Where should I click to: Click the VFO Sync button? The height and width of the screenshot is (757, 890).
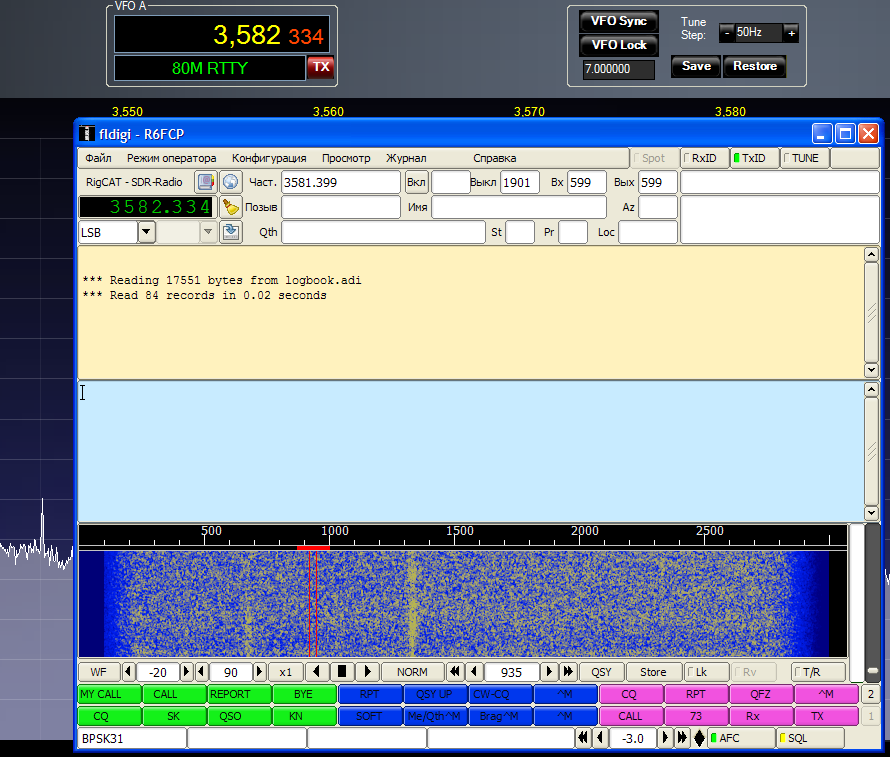pos(619,21)
